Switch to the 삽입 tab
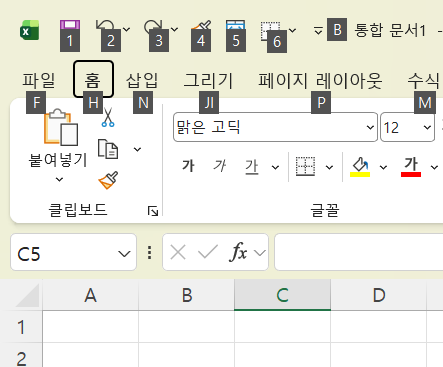Viewport: 443px width, 367px height. click(x=142, y=80)
